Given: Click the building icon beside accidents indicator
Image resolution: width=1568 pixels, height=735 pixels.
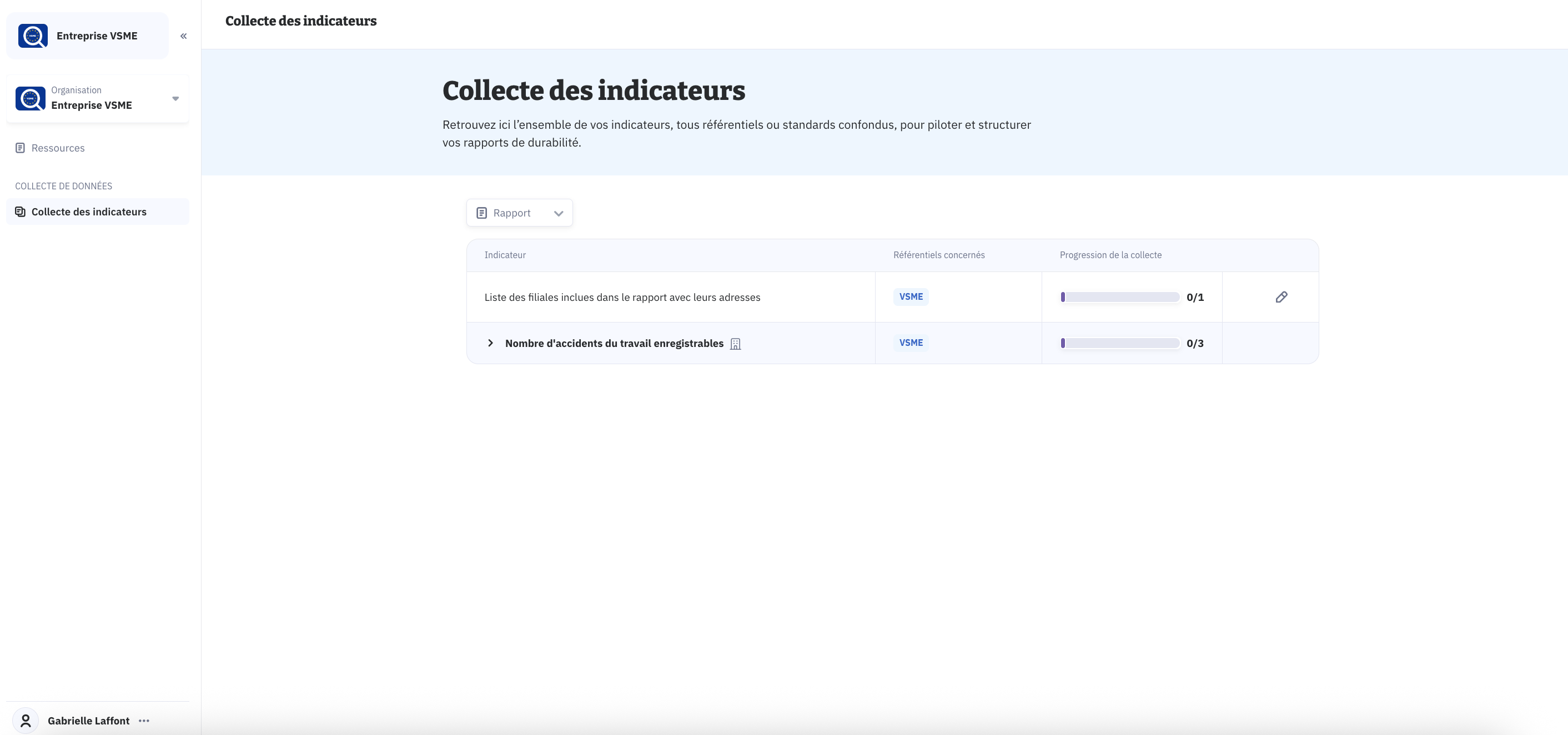Looking at the screenshot, I should point(735,344).
